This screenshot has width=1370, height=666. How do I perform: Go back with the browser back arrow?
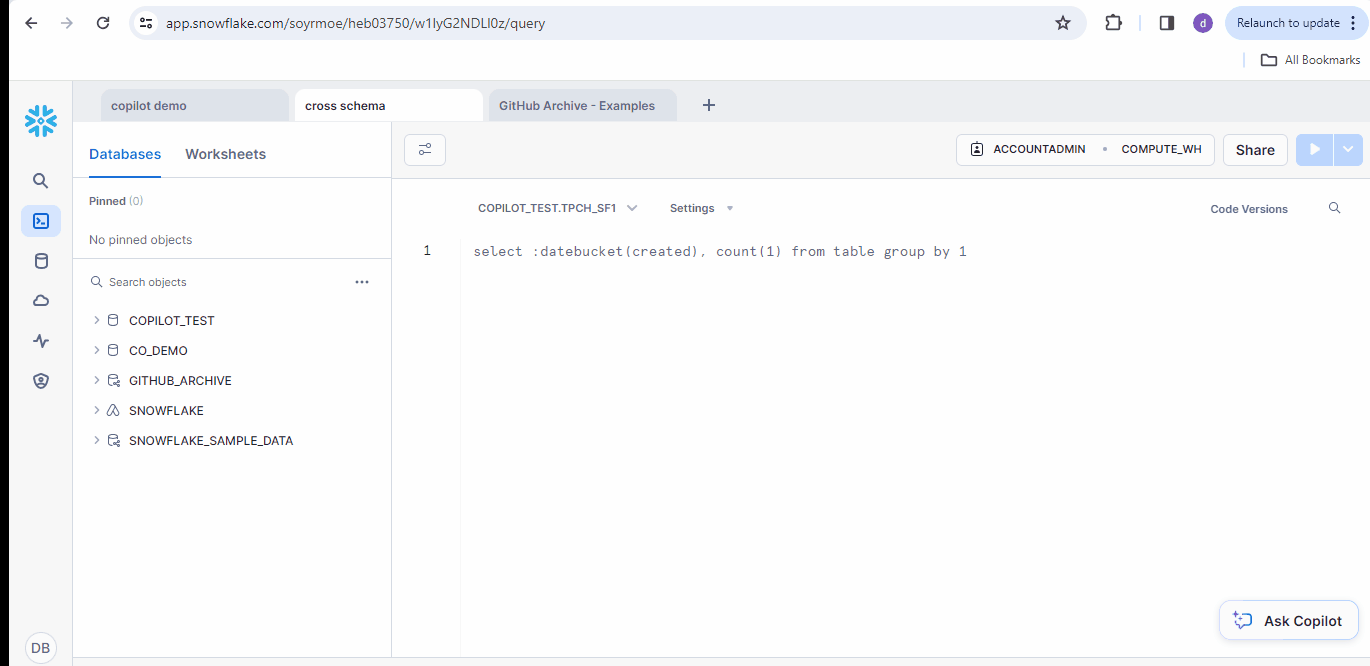(x=31, y=23)
